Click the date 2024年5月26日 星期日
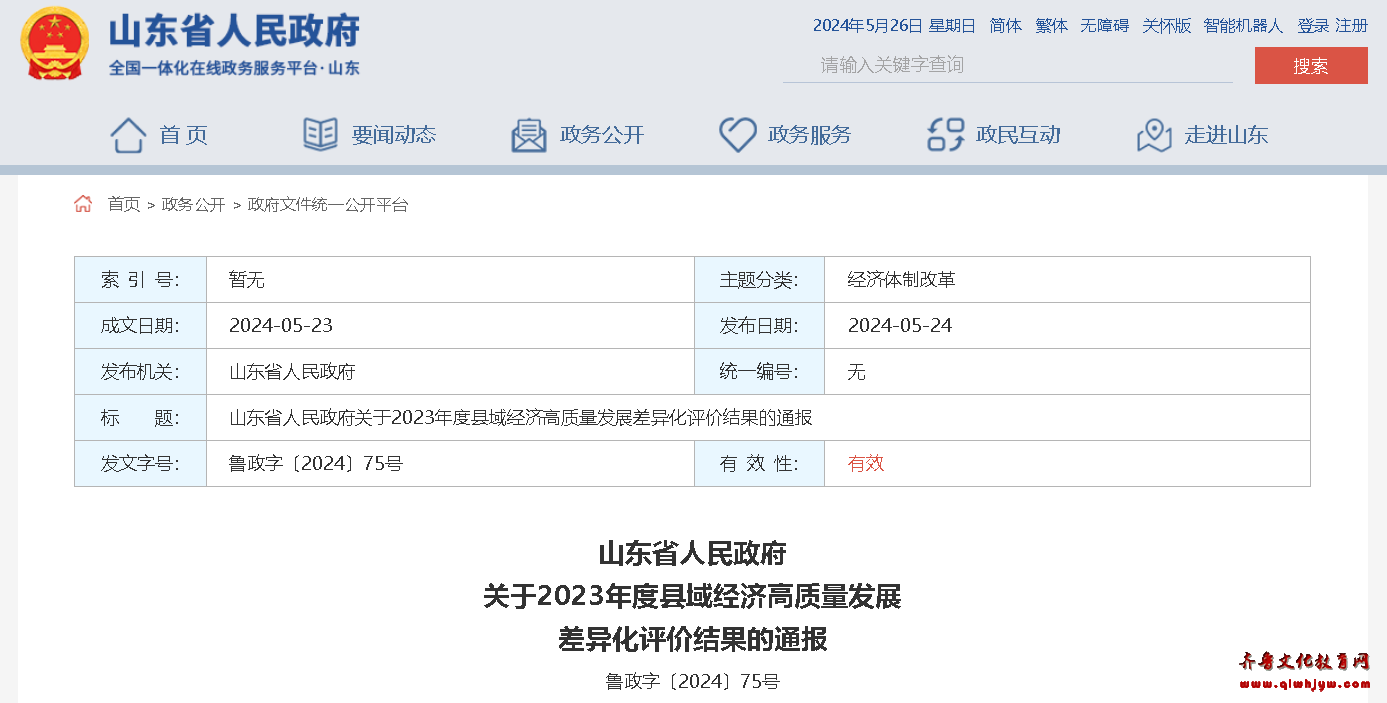This screenshot has width=1387, height=703. point(894,26)
